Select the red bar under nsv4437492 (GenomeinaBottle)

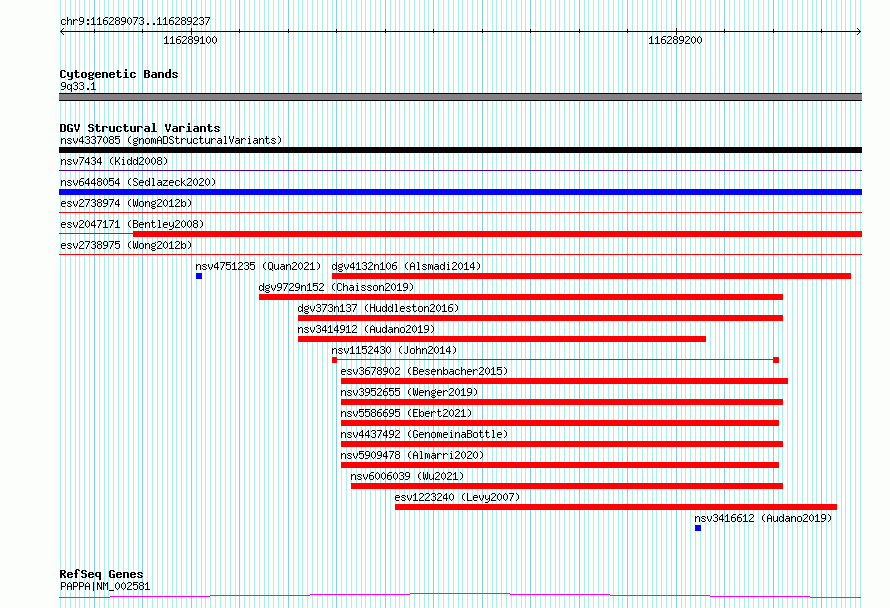(562, 444)
